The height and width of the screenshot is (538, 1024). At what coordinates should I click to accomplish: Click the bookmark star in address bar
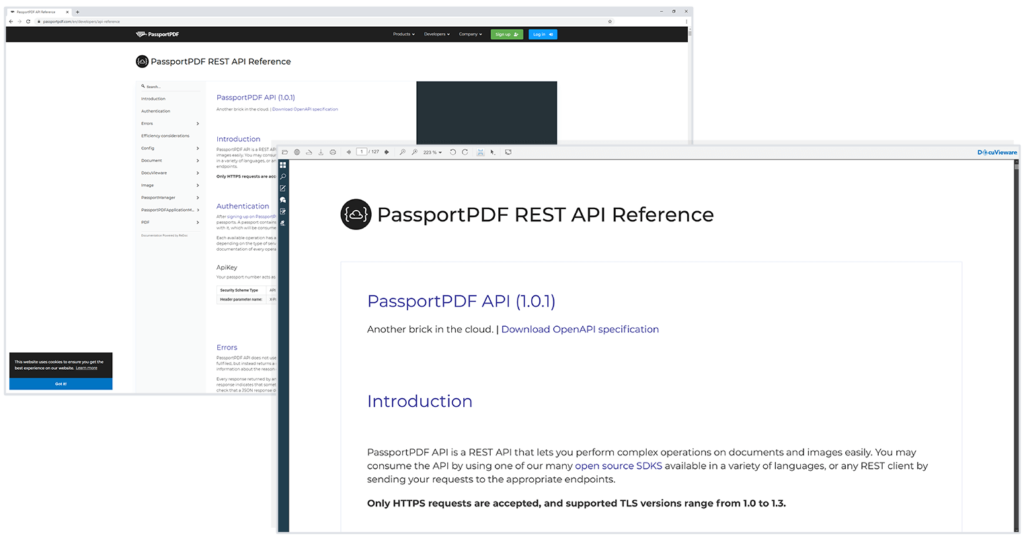point(610,22)
